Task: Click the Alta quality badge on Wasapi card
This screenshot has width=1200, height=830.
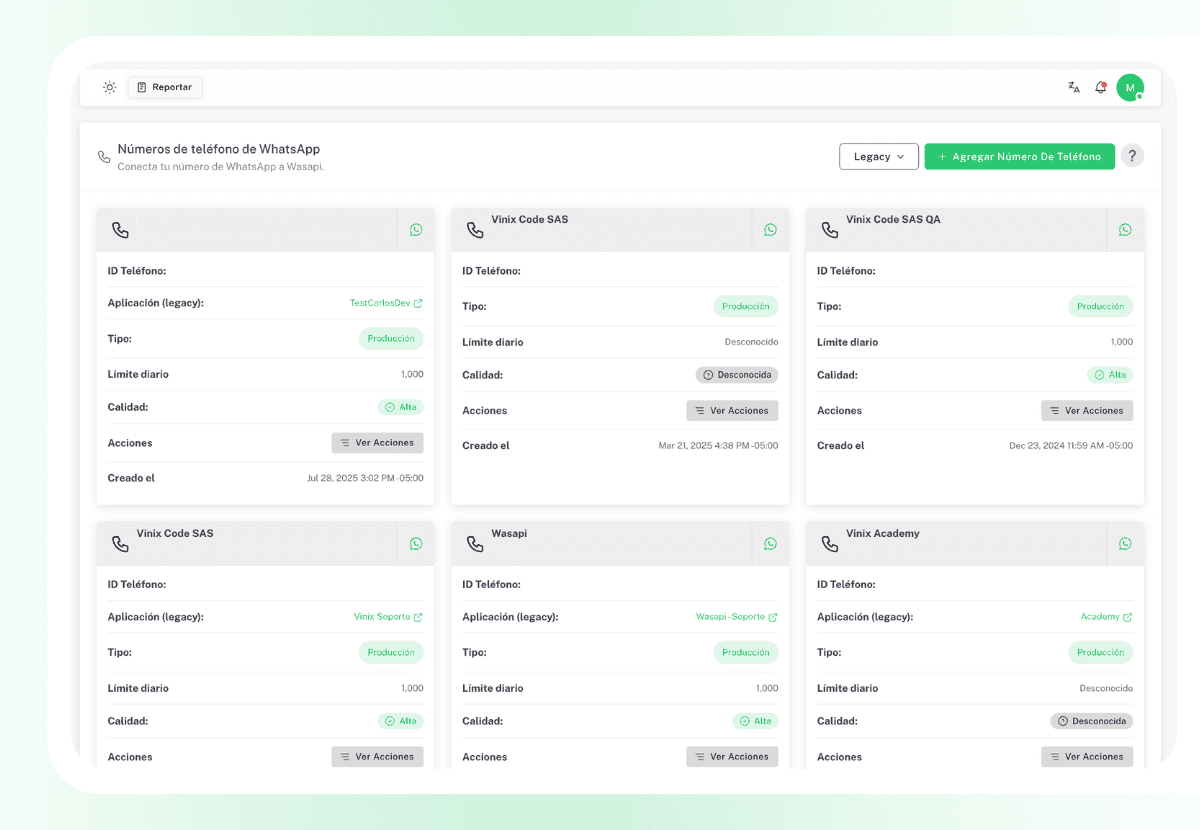Action: [755, 721]
